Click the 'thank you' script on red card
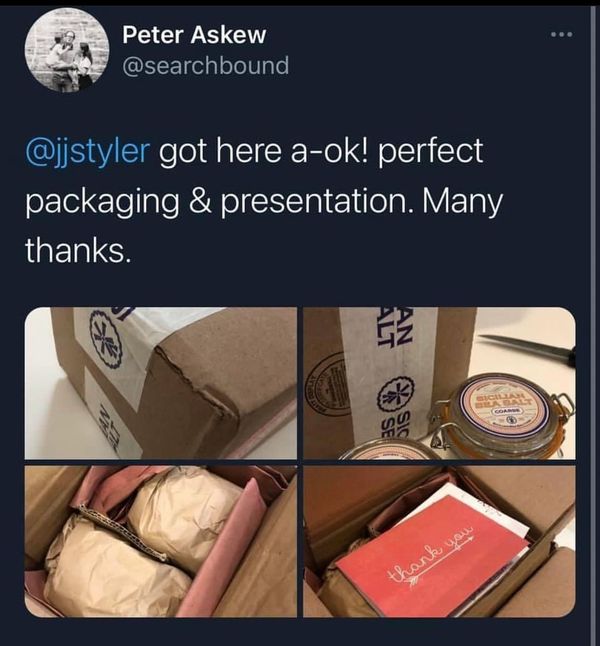The height and width of the screenshot is (646, 600). pyautogui.click(x=432, y=556)
